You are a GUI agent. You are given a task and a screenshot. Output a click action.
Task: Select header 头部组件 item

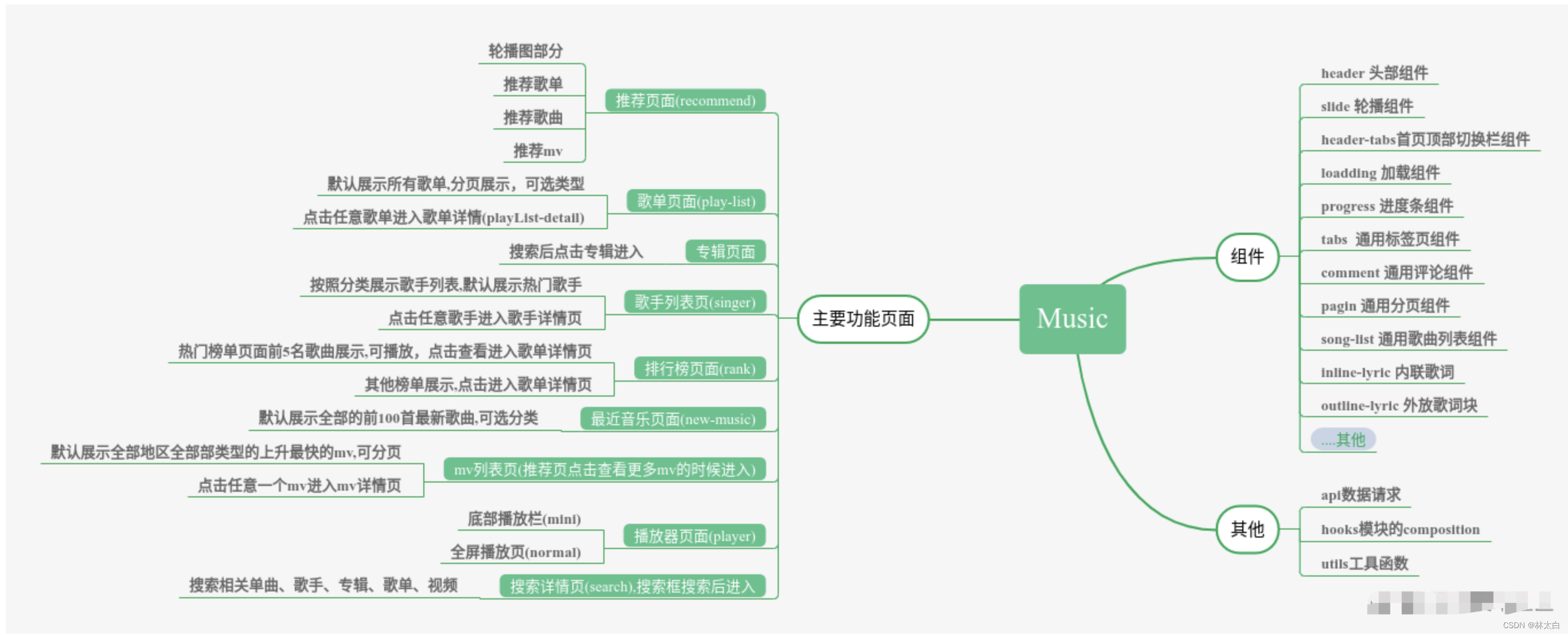(x=1374, y=73)
